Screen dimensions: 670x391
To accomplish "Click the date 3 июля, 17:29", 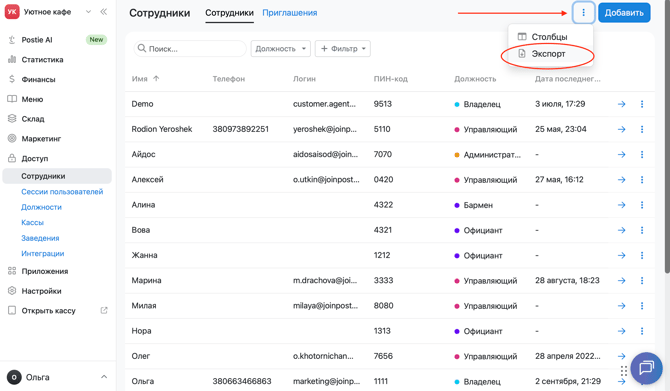I will 560,104.
